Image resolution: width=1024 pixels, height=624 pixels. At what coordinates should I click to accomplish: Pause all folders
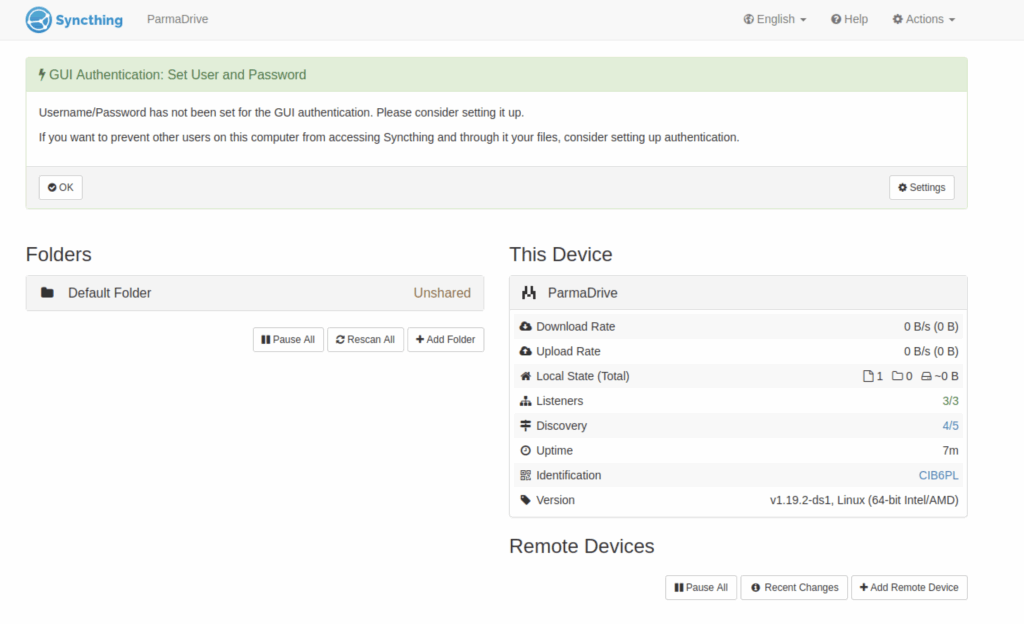[288, 339]
